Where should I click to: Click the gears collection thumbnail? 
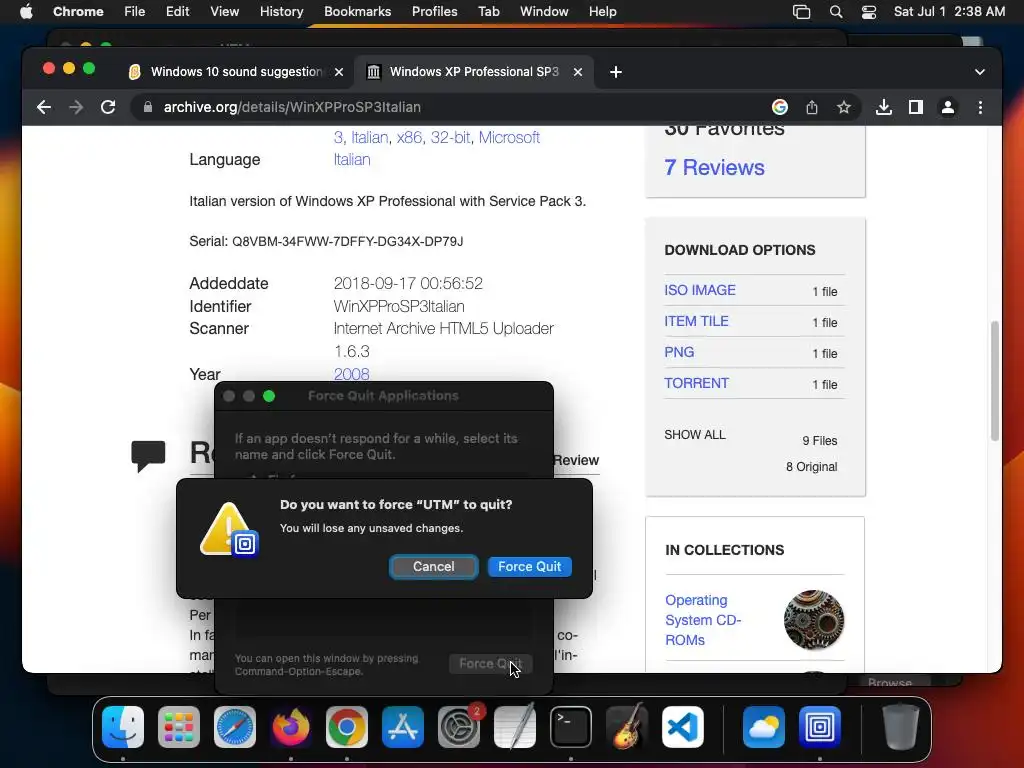[x=814, y=620]
